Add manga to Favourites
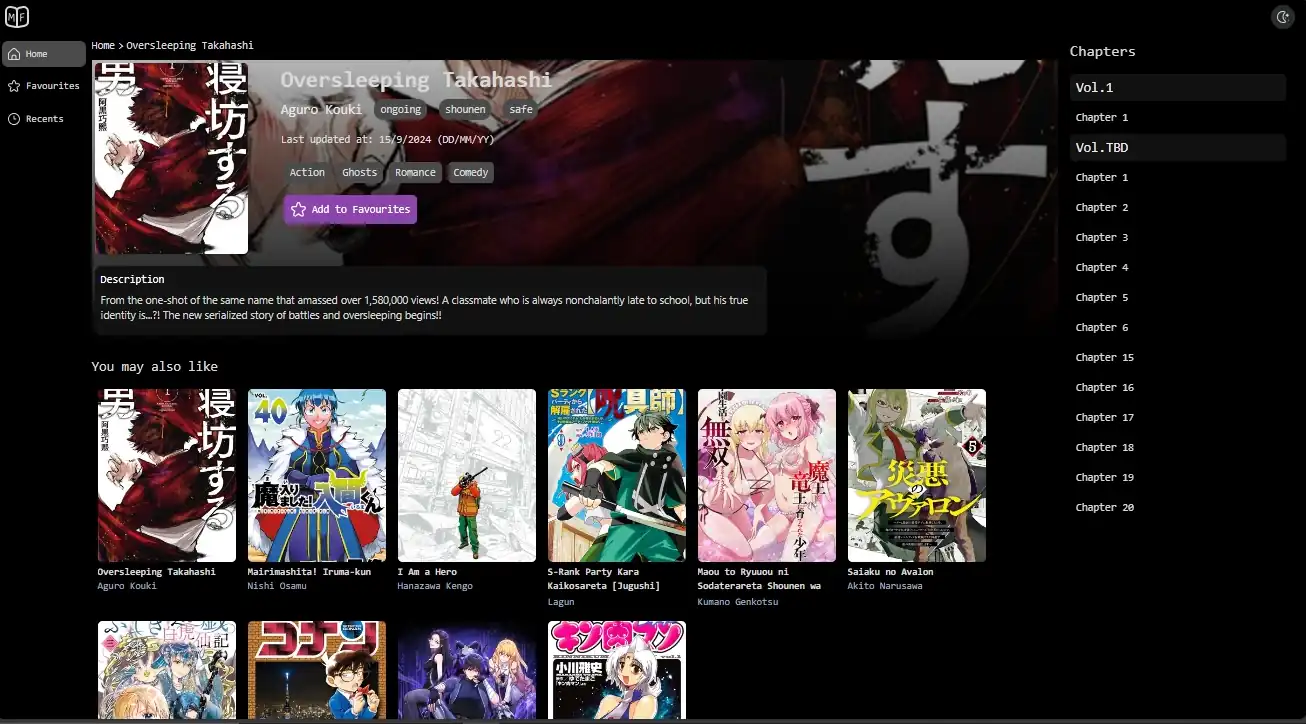Image resolution: width=1306 pixels, height=724 pixels. pos(350,209)
